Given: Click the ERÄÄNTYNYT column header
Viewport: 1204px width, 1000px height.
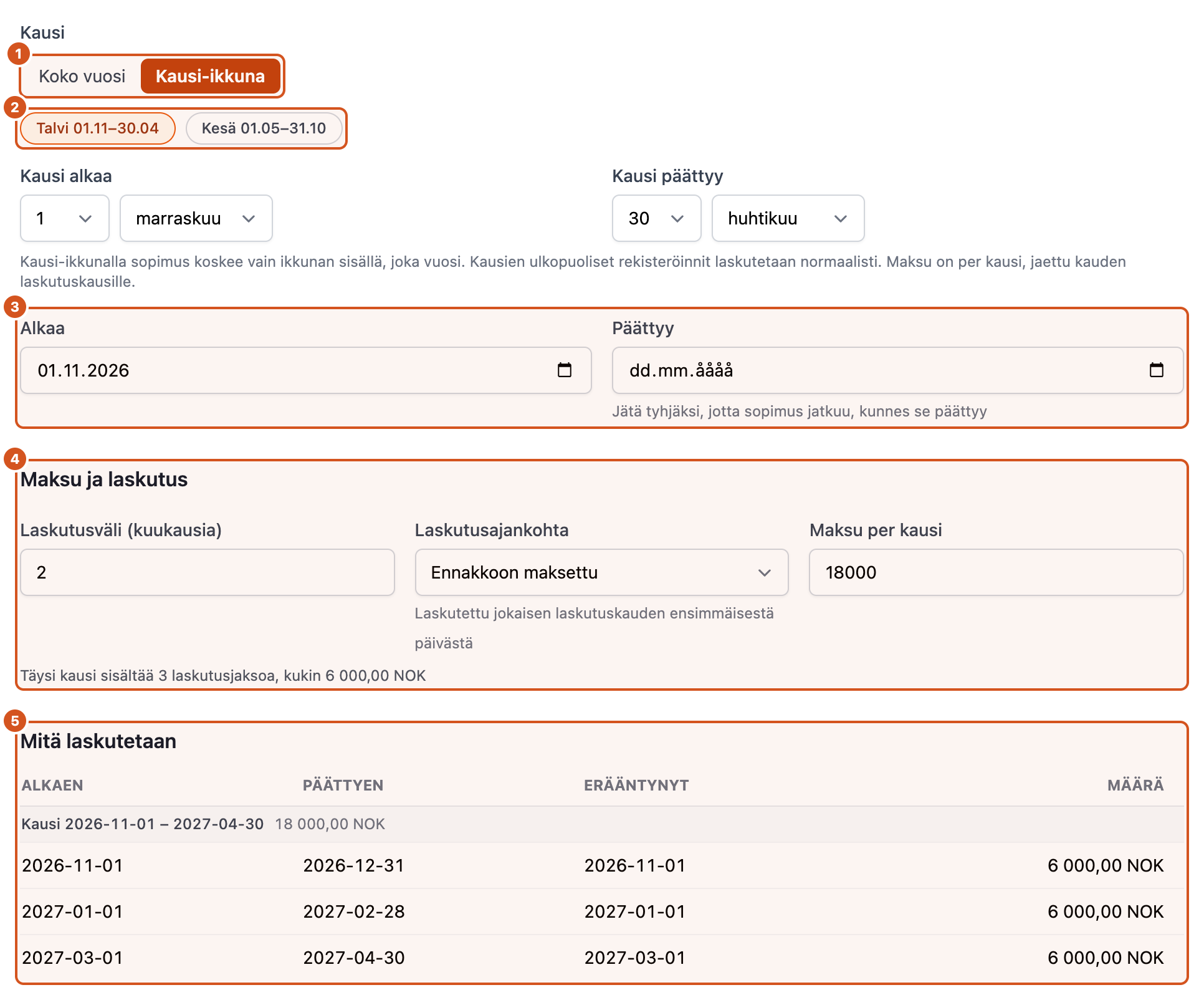Looking at the screenshot, I should click(x=636, y=786).
